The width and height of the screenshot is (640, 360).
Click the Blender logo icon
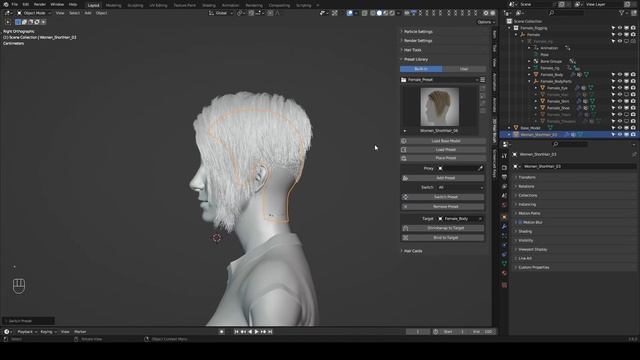click(6, 4)
